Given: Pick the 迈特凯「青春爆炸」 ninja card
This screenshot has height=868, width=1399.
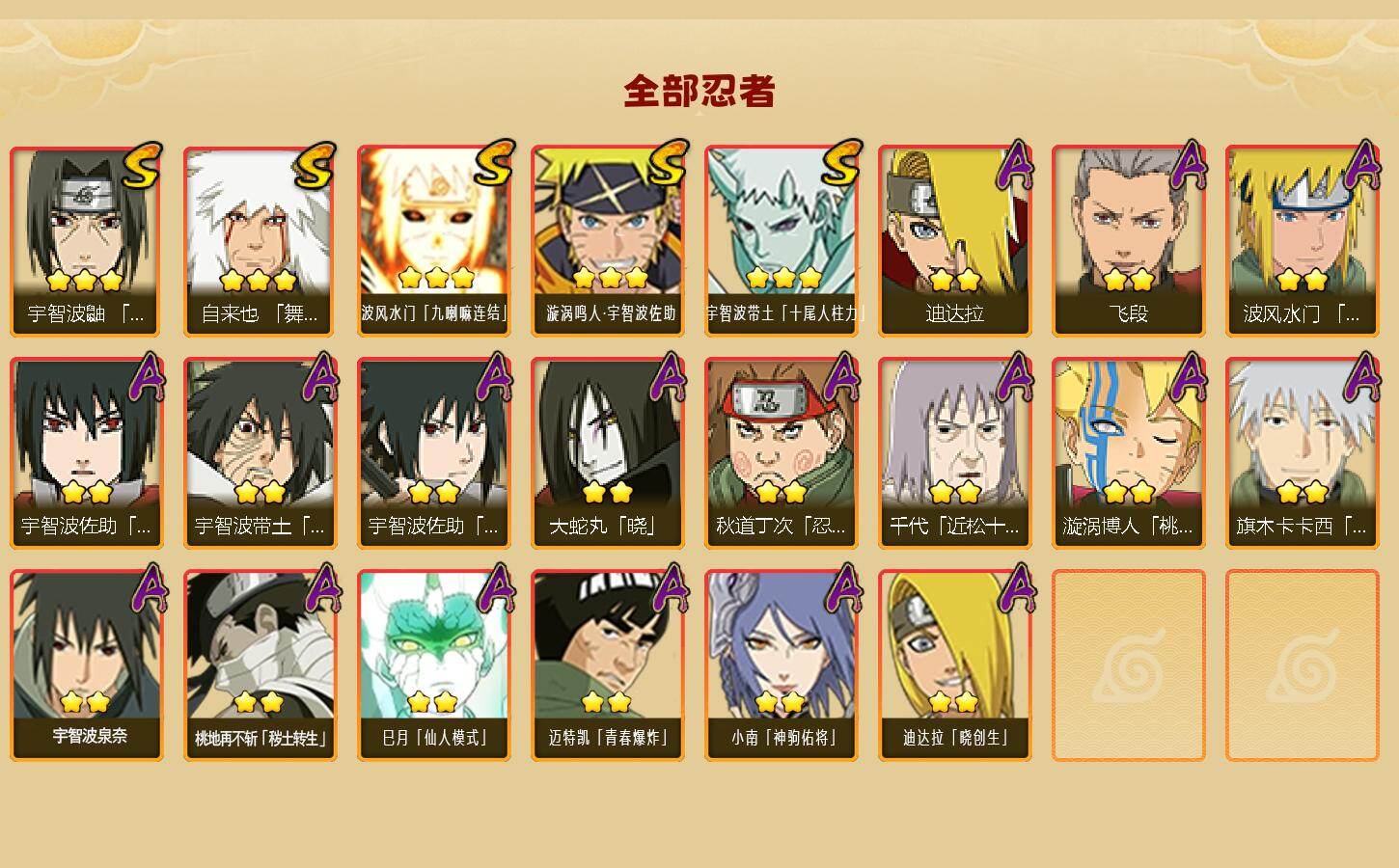Looking at the screenshot, I should pos(607,665).
